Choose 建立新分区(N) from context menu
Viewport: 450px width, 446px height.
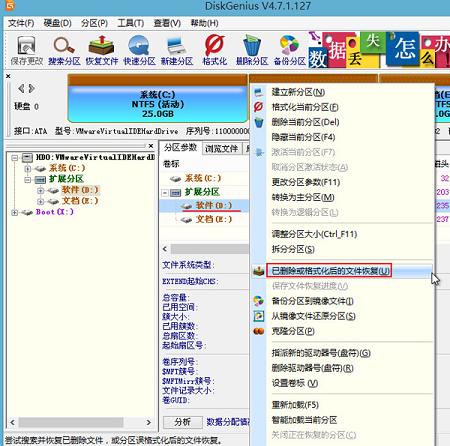coord(343,92)
